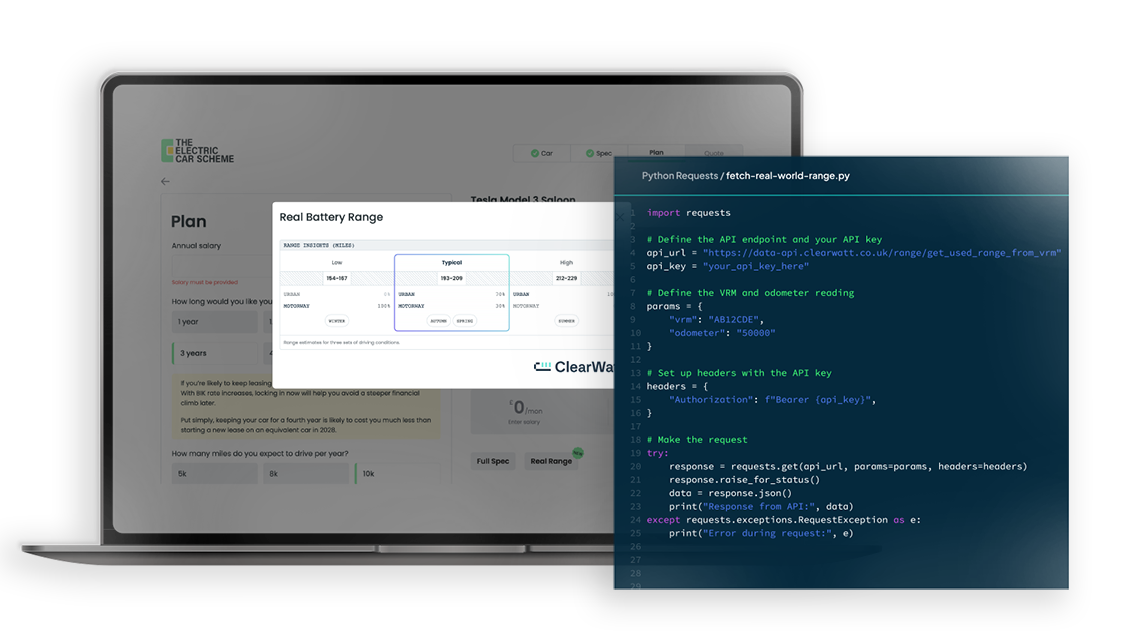1140x637 pixels.
Task: Select the 1 year lease option
Action: (213, 322)
